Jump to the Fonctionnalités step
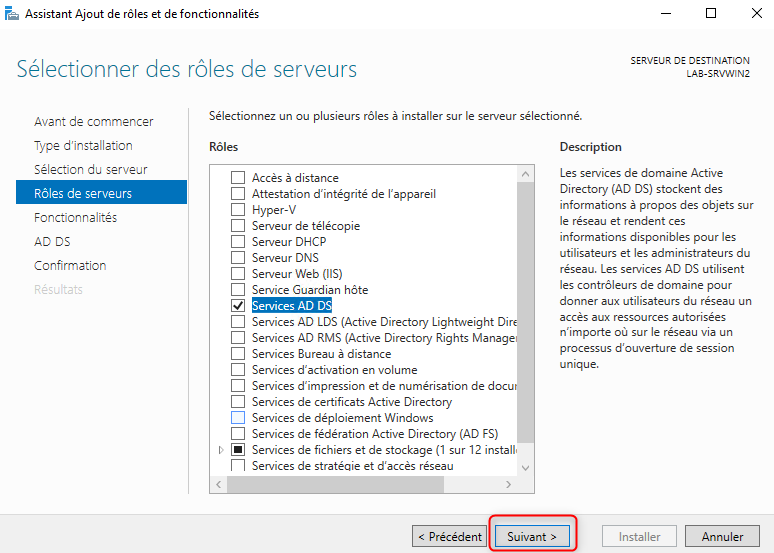This screenshot has height=553, width=774. 76,217
